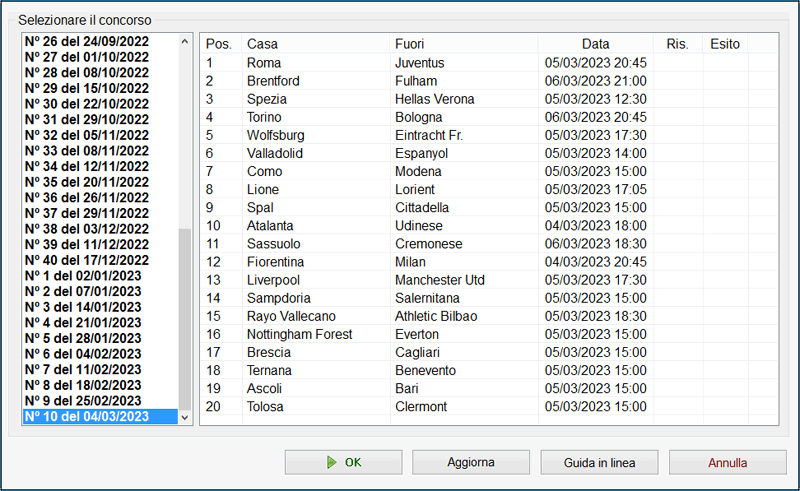
Task: Select concorso Nº 31 del 29/10/2022
Action: [101, 119]
